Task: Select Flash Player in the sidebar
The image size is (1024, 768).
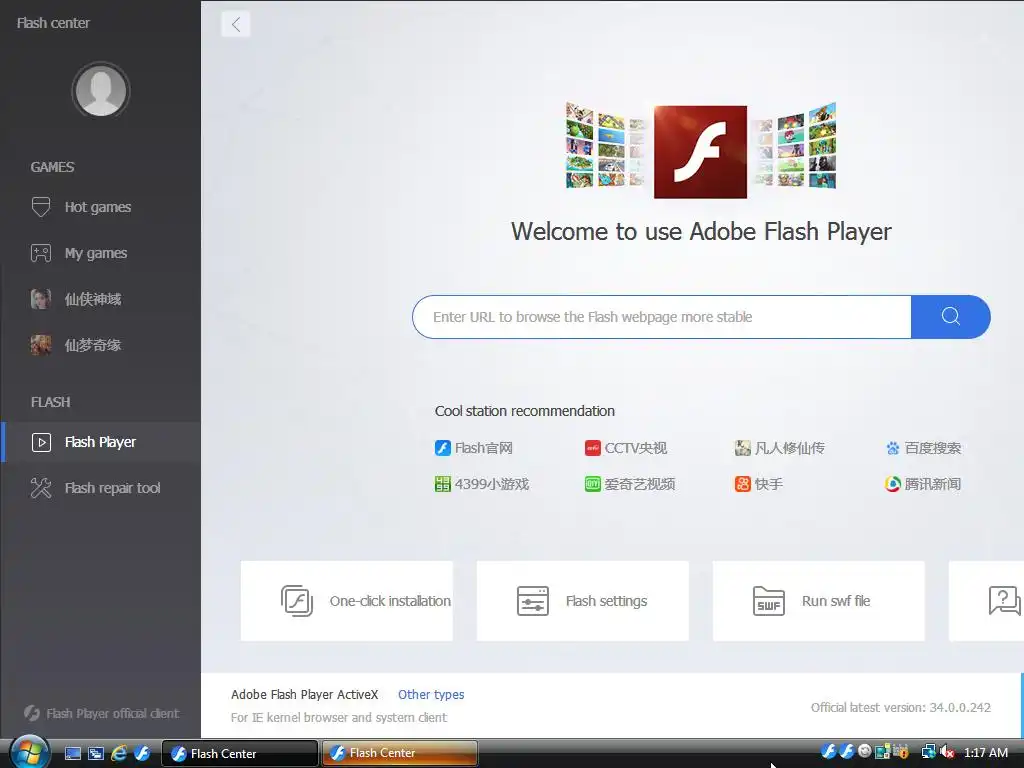Action: [101, 442]
